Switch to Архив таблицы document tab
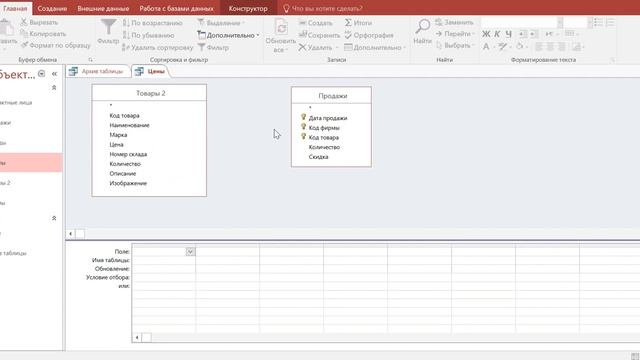This screenshot has height=360, width=640. (x=98, y=71)
